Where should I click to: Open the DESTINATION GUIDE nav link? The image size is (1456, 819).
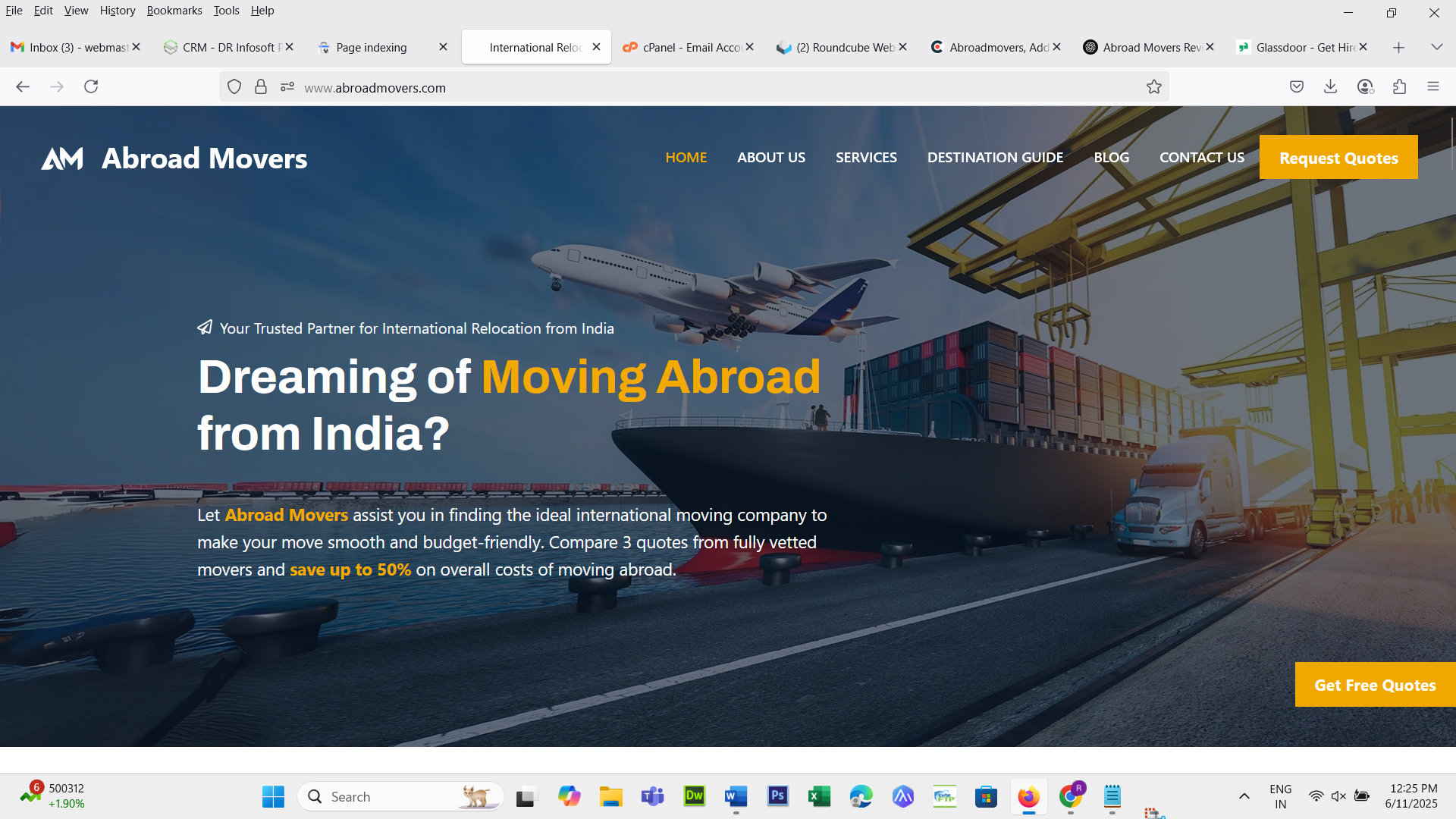coord(994,158)
